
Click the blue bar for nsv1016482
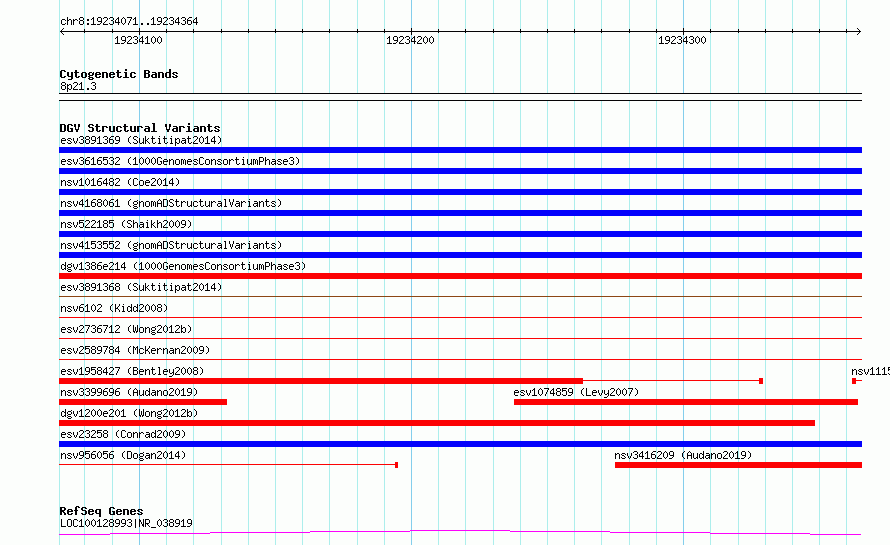[x=460, y=192]
